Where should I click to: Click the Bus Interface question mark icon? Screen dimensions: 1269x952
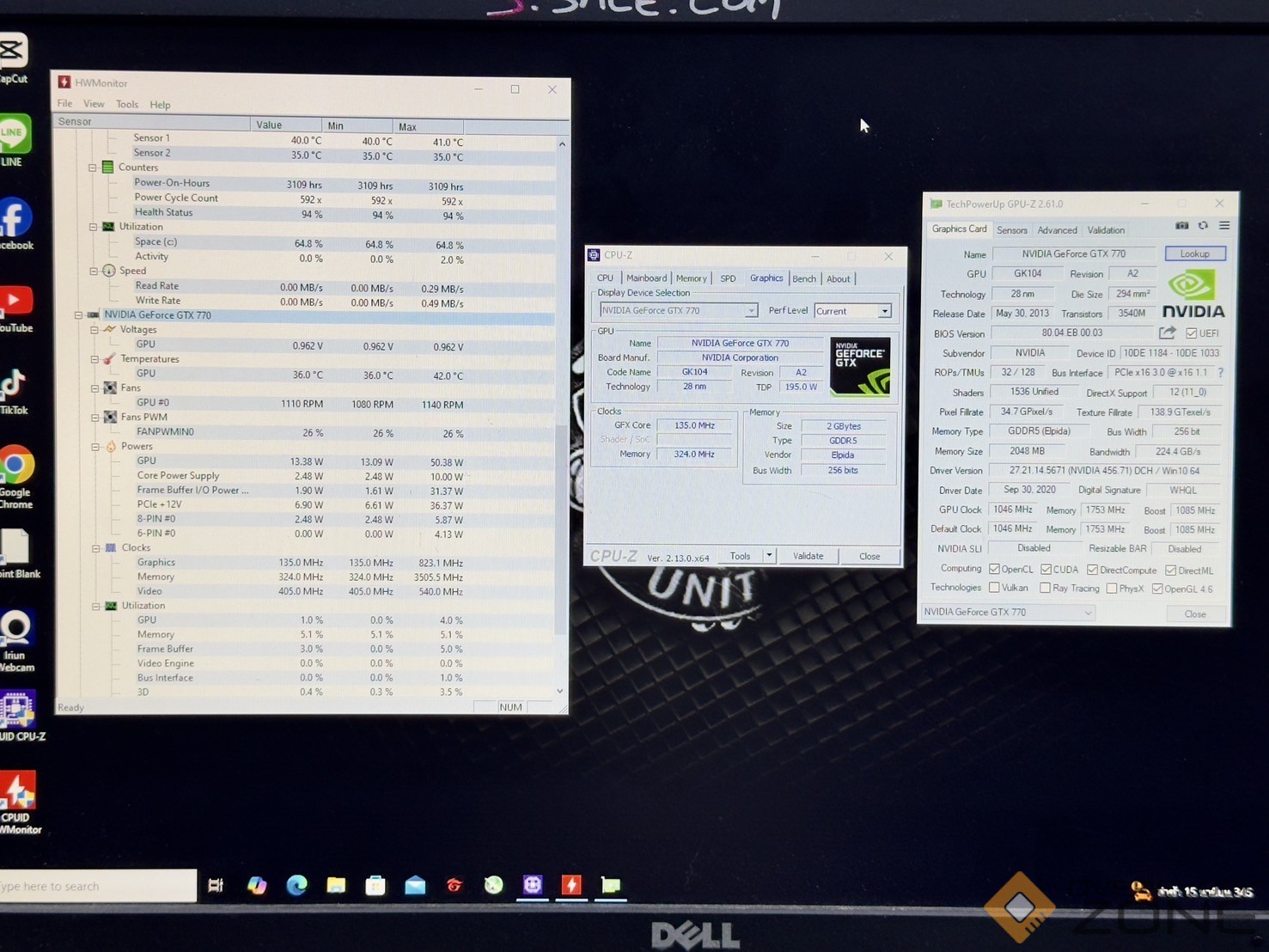tap(1220, 373)
